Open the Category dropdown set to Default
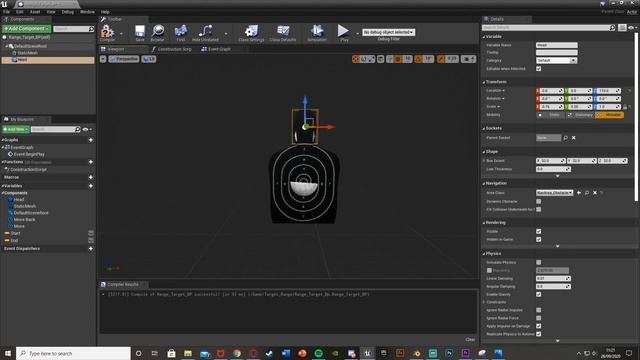640x360 pixels. [556, 60]
